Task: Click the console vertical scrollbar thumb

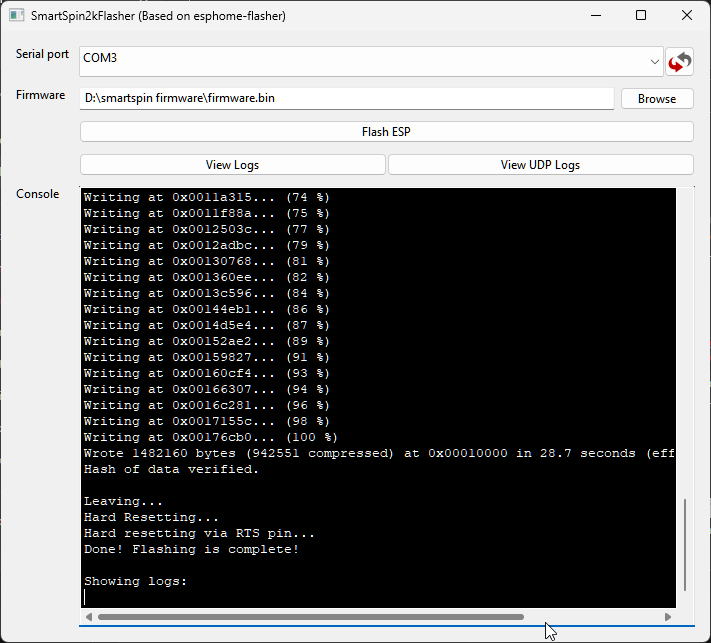Action: 685,545
